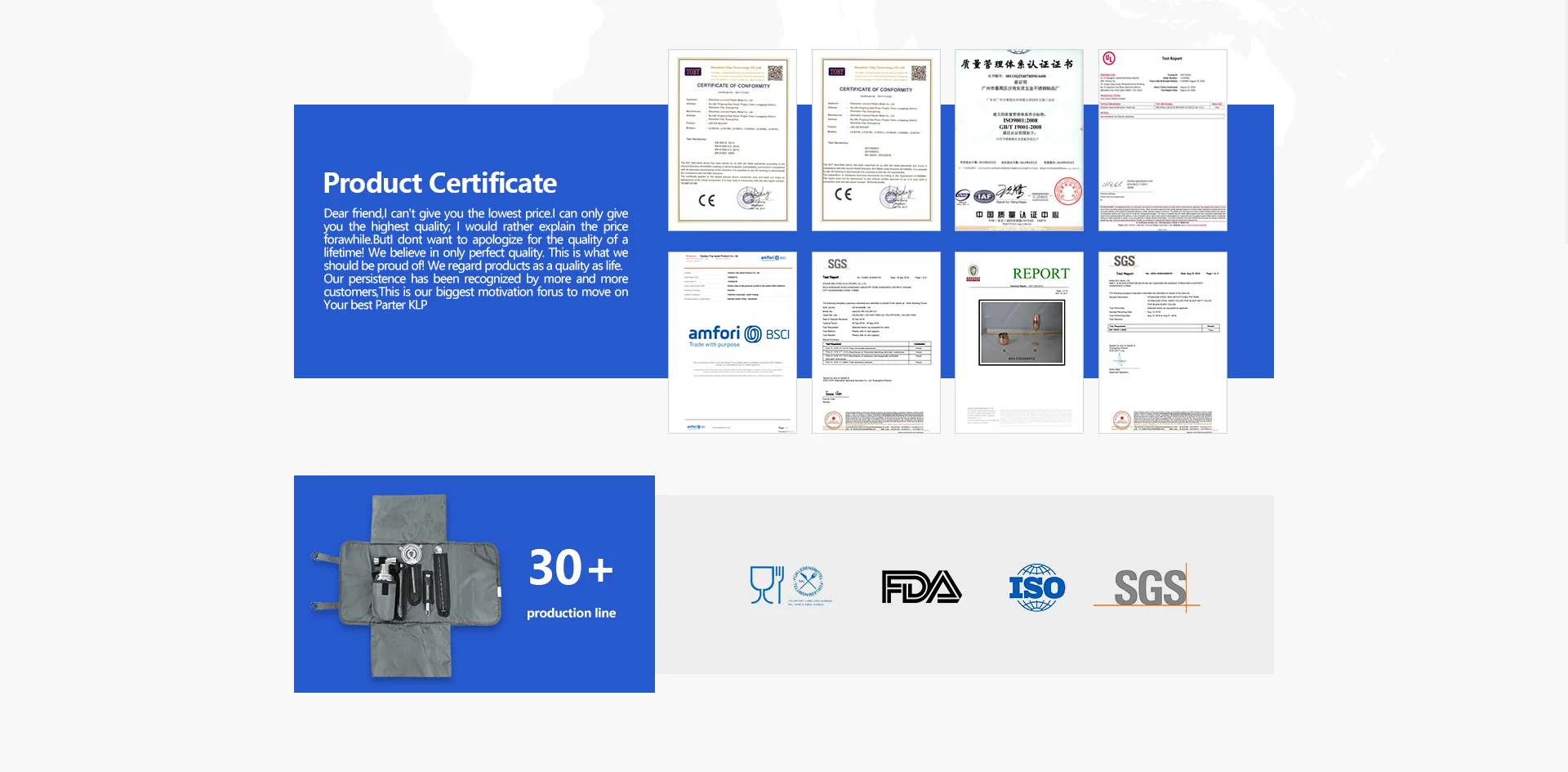The image size is (1568, 772).
Task: Click the large gray SGS logo with orange lines
Action: click(x=1147, y=587)
